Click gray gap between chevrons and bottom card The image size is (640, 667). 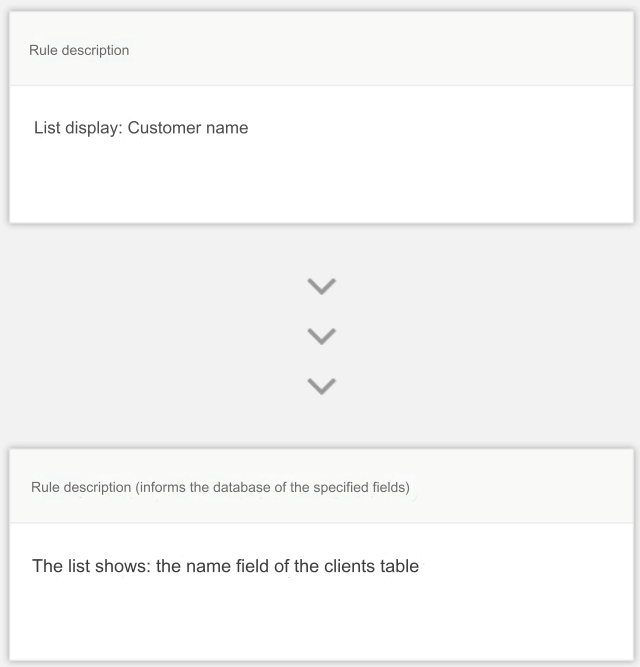321,421
